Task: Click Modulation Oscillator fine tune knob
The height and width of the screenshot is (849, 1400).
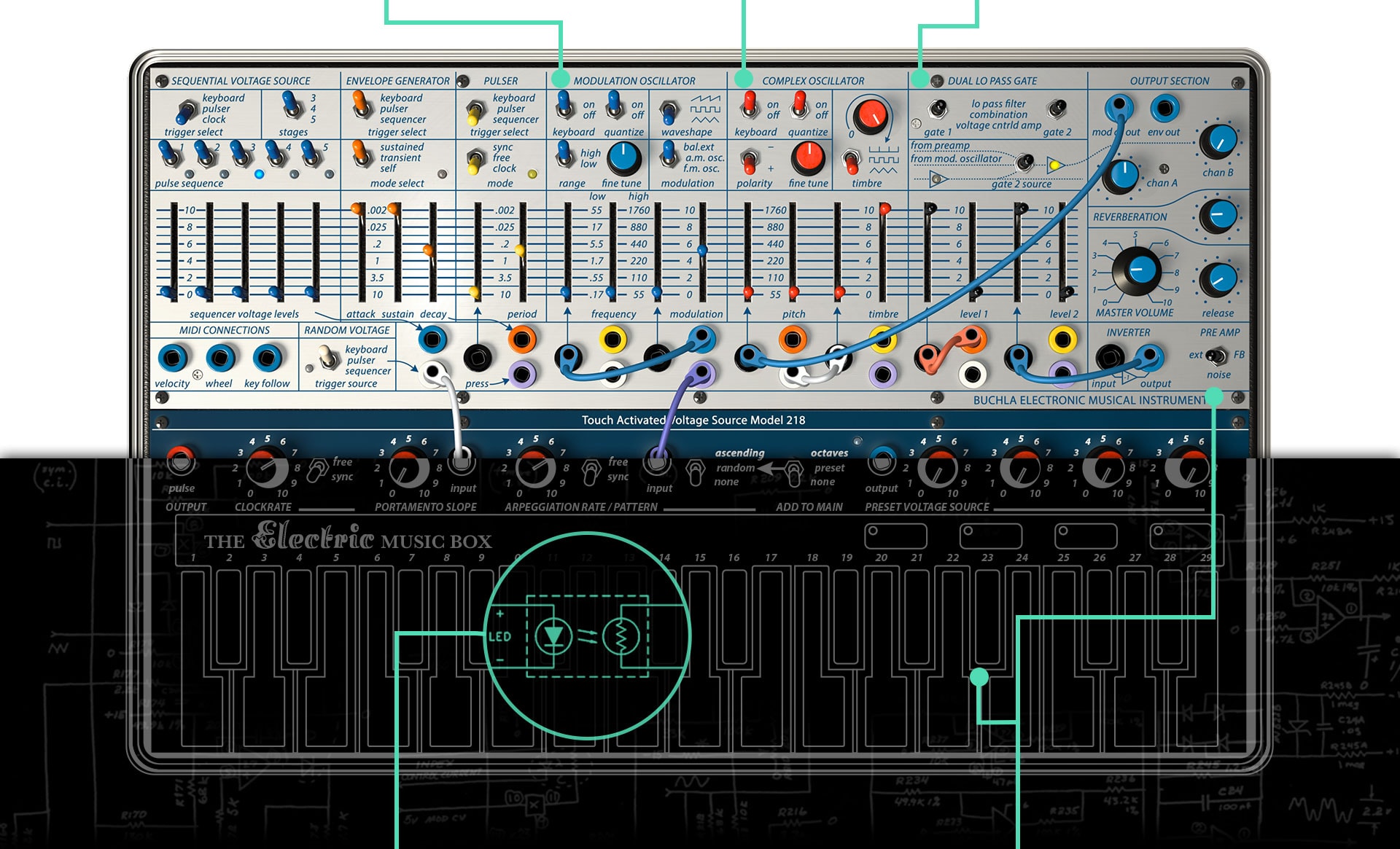Action: click(623, 157)
